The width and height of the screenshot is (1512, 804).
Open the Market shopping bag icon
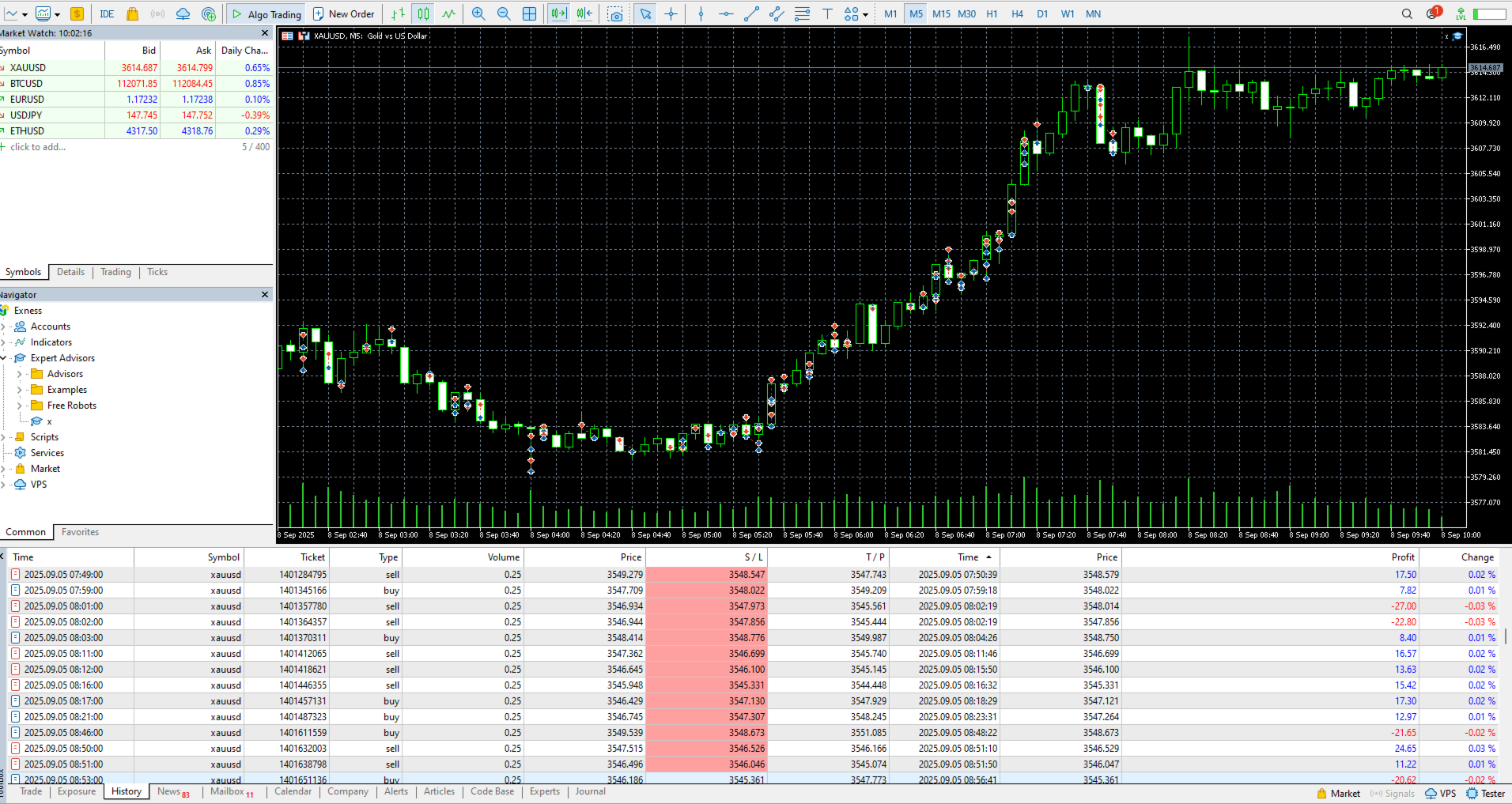tap(132, 13)
